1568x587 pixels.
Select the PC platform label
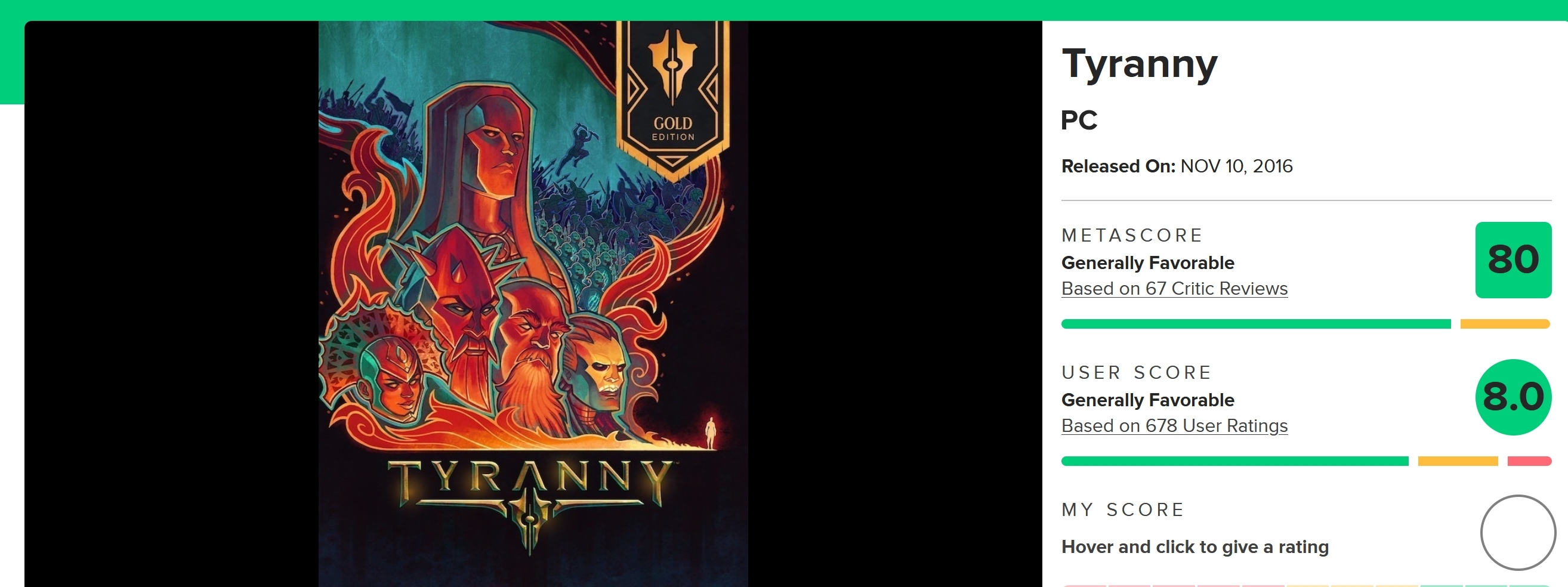click(x=1079, y=120)
